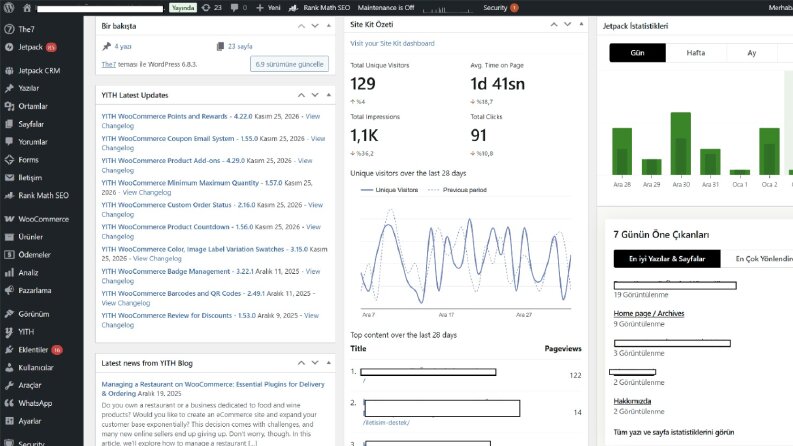Open YITH WooCommerce Badge Management link

tap(165, 272)
